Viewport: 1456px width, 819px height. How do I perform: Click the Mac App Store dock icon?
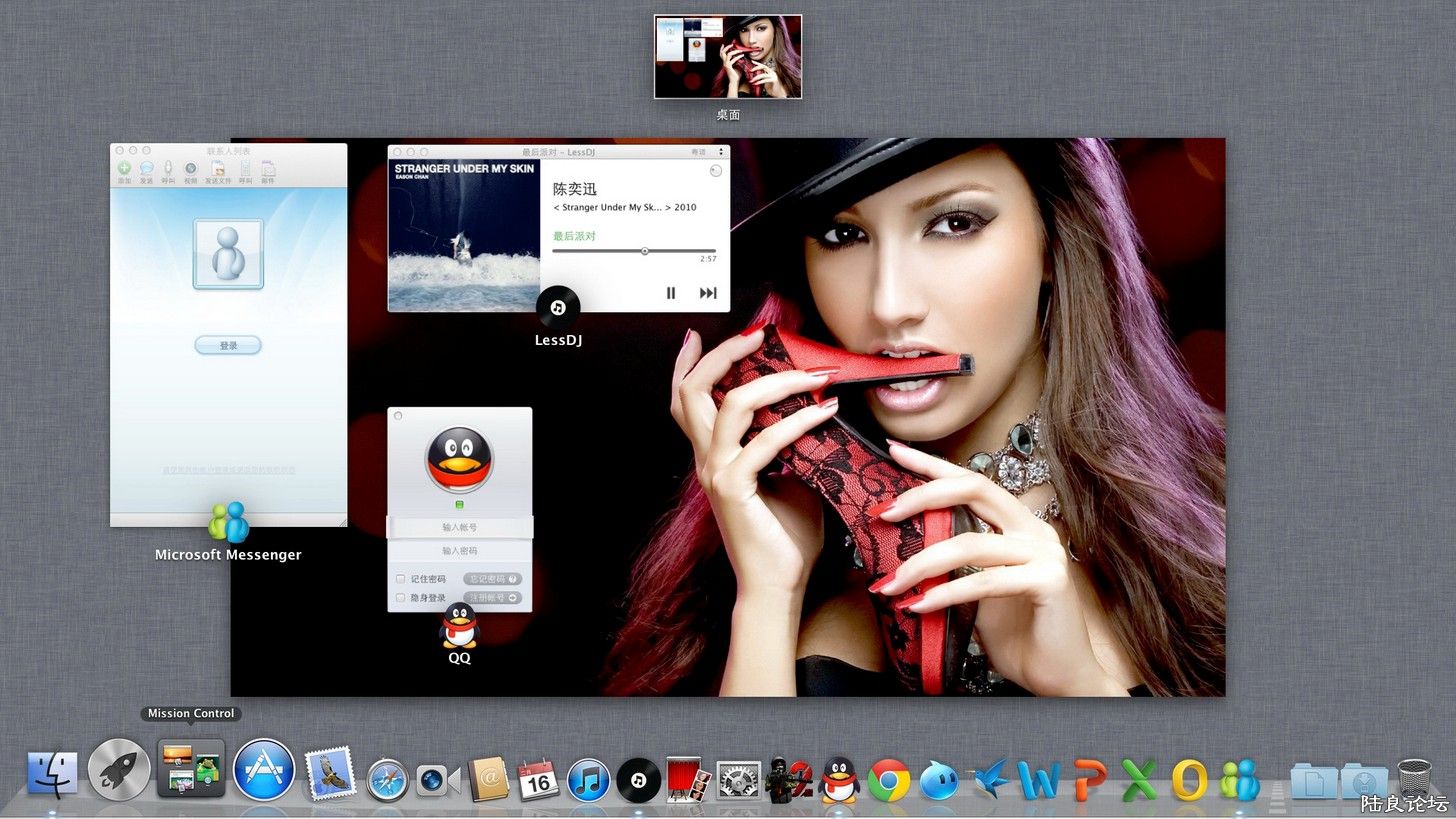264,770
